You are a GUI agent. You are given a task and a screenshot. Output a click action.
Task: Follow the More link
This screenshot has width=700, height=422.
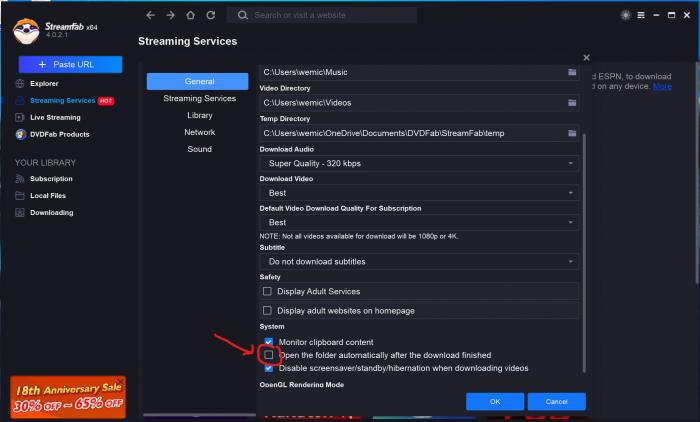(x=662, y=86)
